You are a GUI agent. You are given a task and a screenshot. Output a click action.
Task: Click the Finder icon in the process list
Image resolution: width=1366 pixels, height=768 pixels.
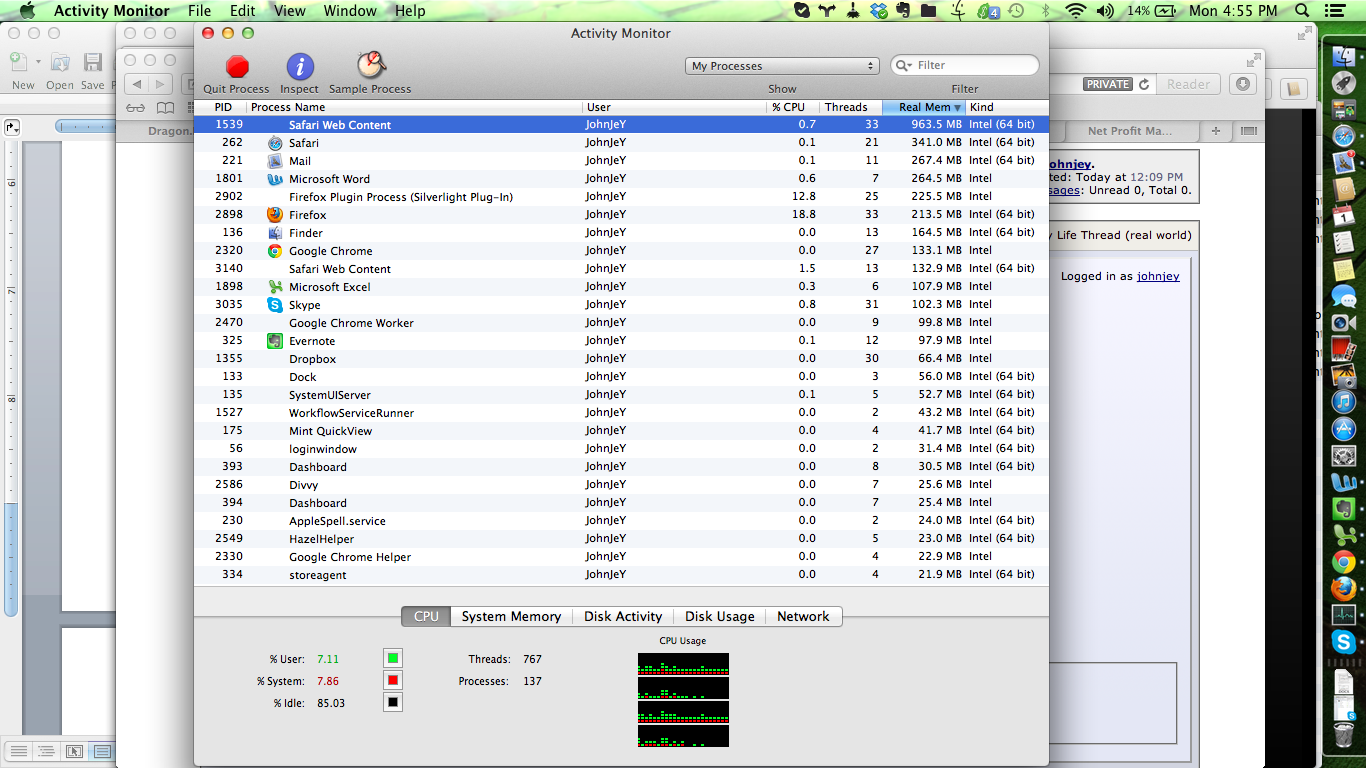point(275,233)
